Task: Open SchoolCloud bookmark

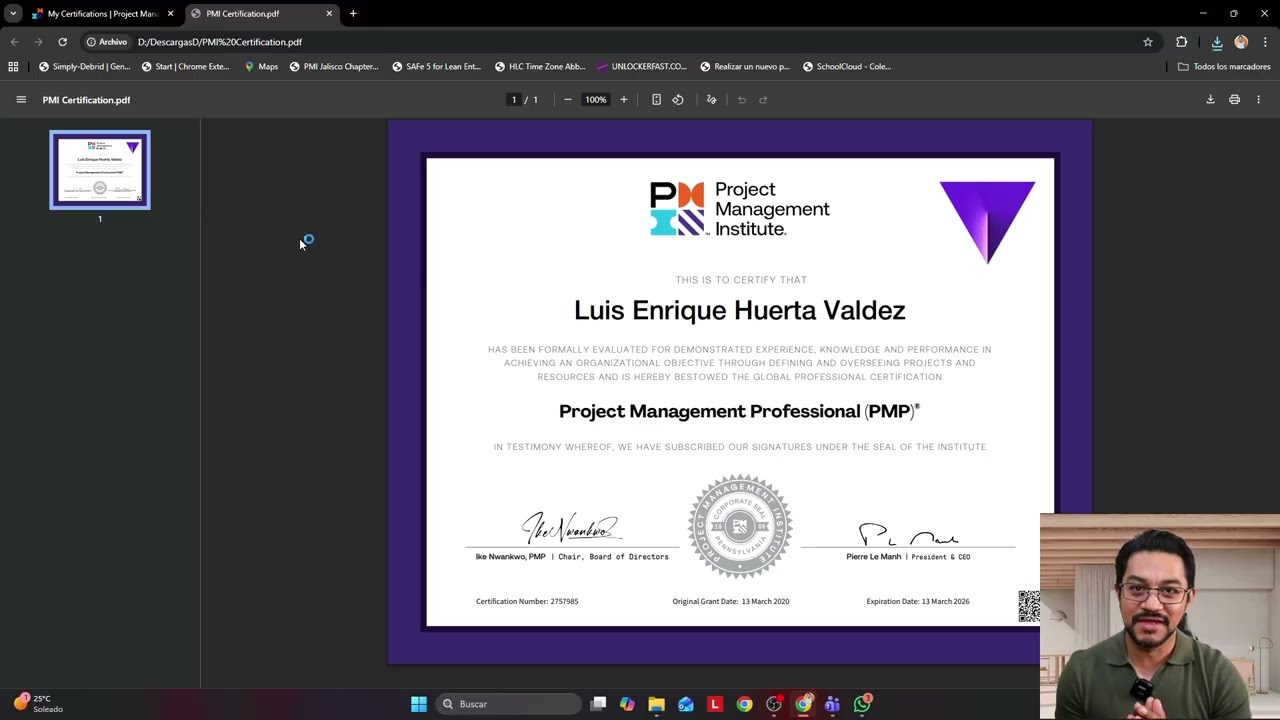Action: [x=847, y=67]
